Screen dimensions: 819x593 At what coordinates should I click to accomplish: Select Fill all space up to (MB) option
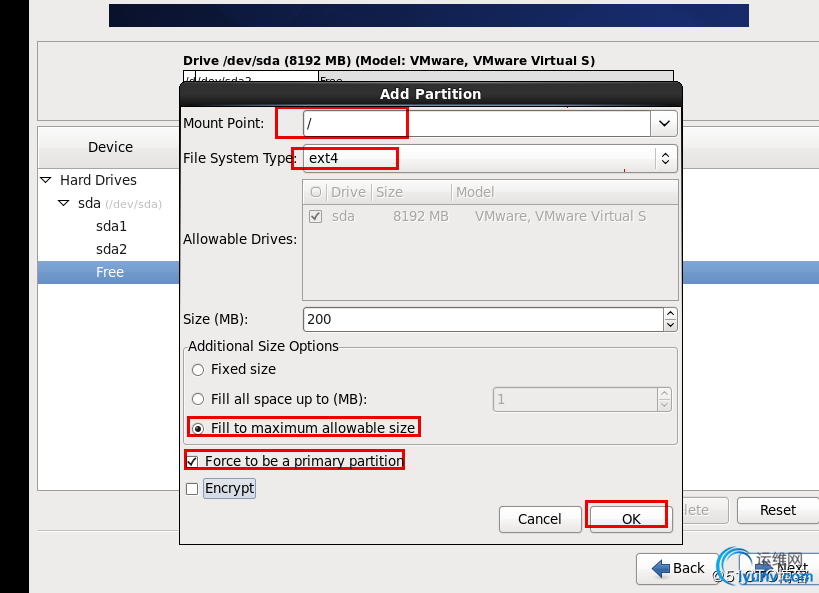coord(197,400)
